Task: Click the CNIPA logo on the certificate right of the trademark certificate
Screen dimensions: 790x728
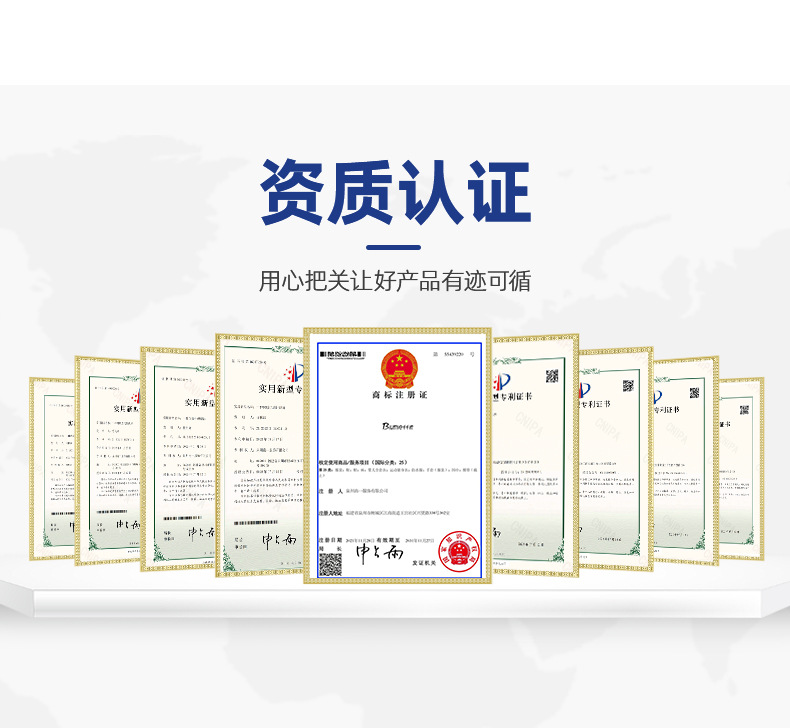Action: click(501, 382)
